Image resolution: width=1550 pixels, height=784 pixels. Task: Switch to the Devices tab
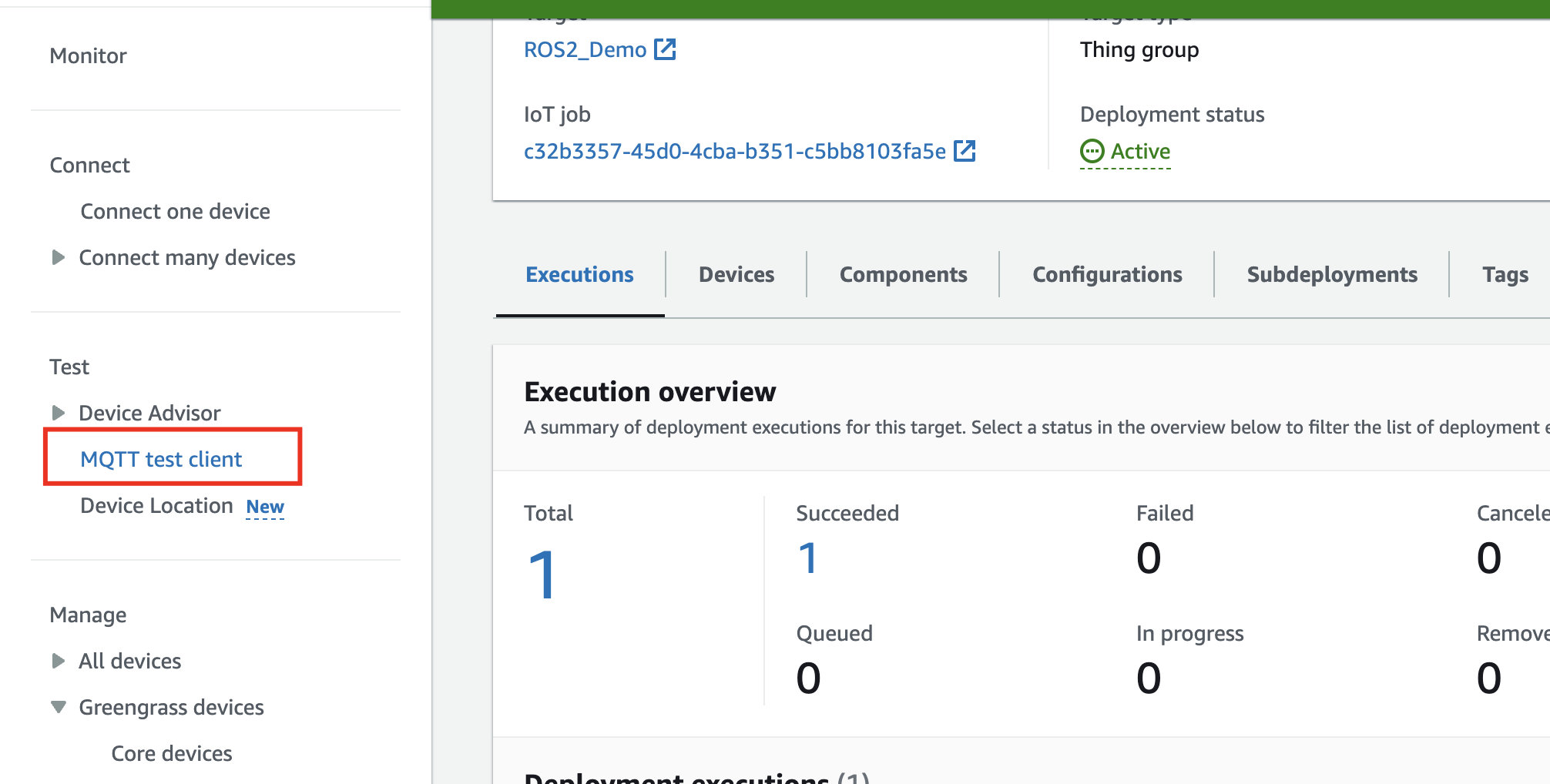point(736,274)
